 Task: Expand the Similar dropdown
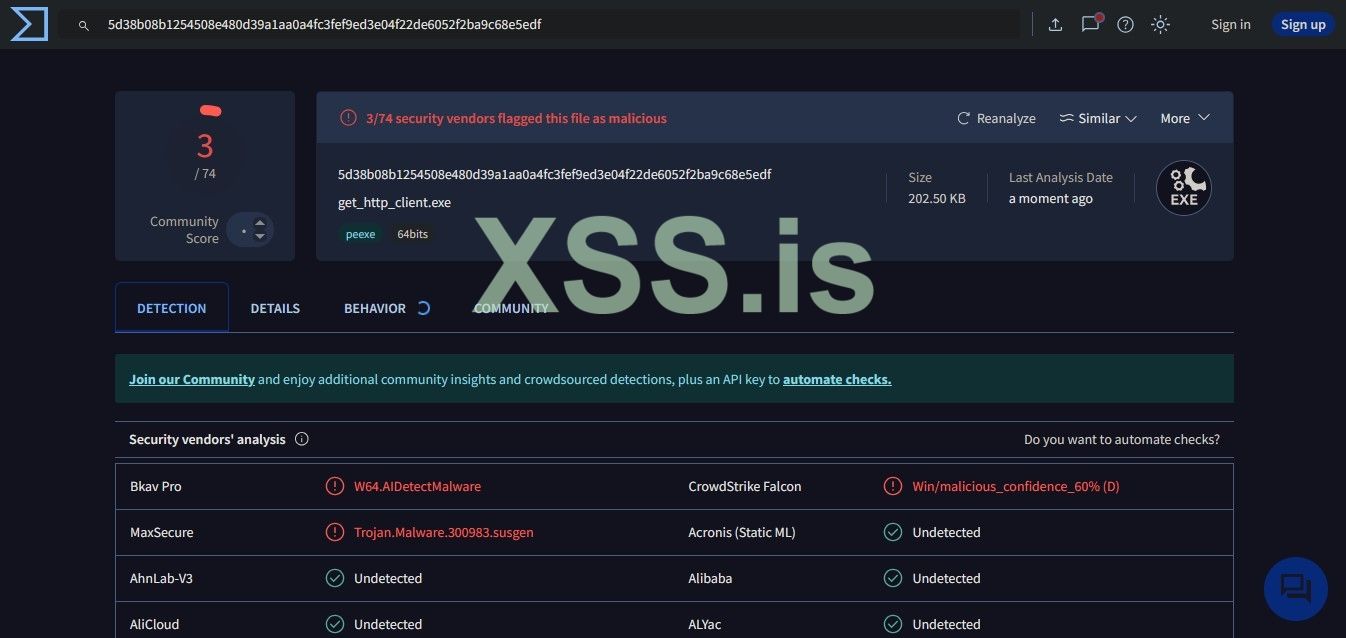click(1098, 118)
